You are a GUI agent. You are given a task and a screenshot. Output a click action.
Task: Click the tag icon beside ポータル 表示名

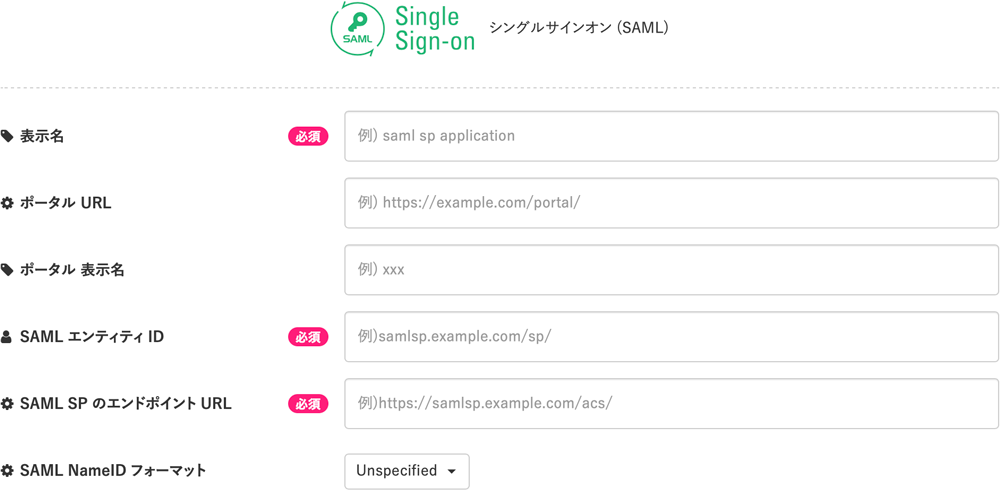point(7,270)
